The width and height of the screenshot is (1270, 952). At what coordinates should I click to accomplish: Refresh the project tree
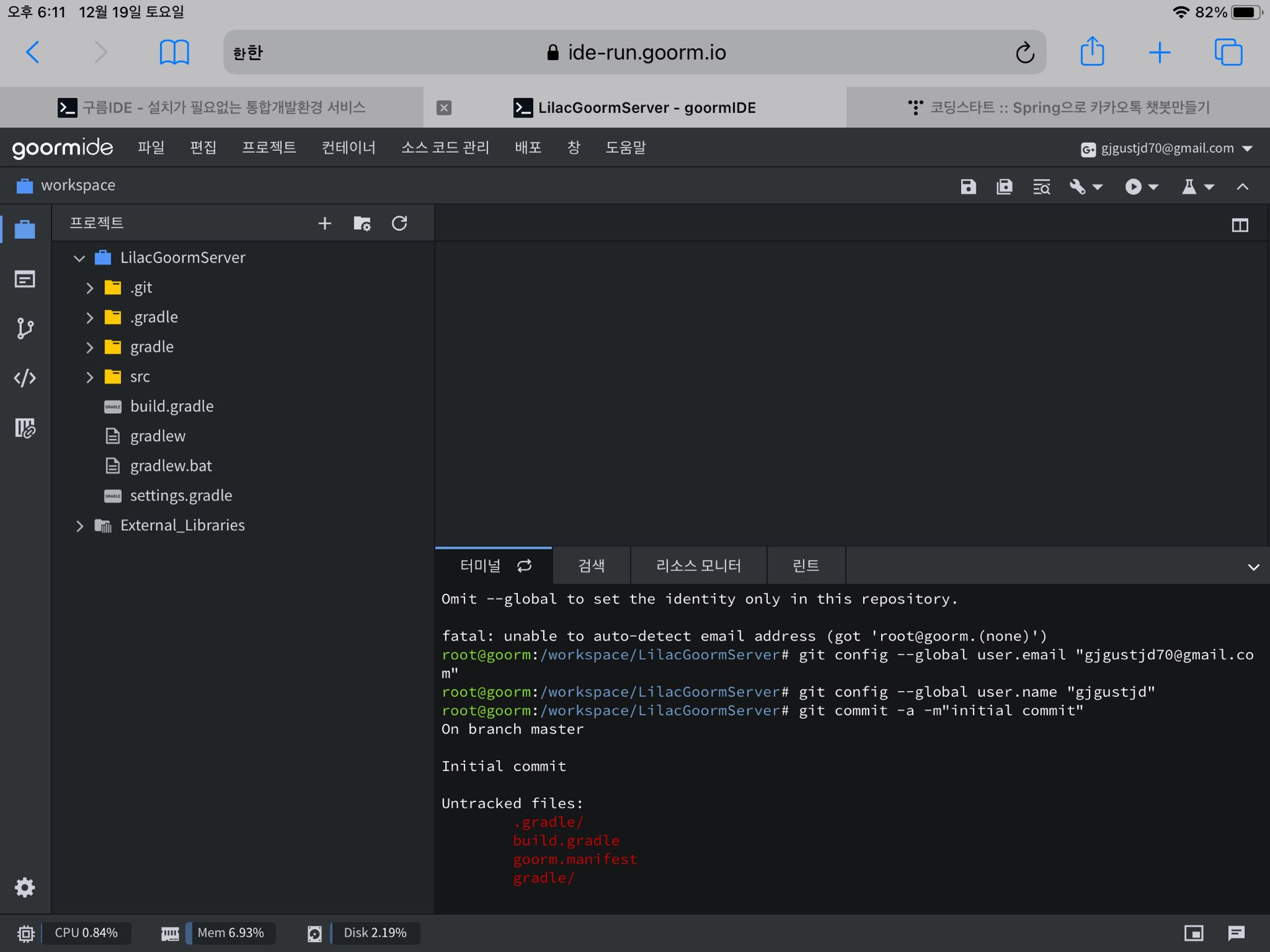pos(399,223)
